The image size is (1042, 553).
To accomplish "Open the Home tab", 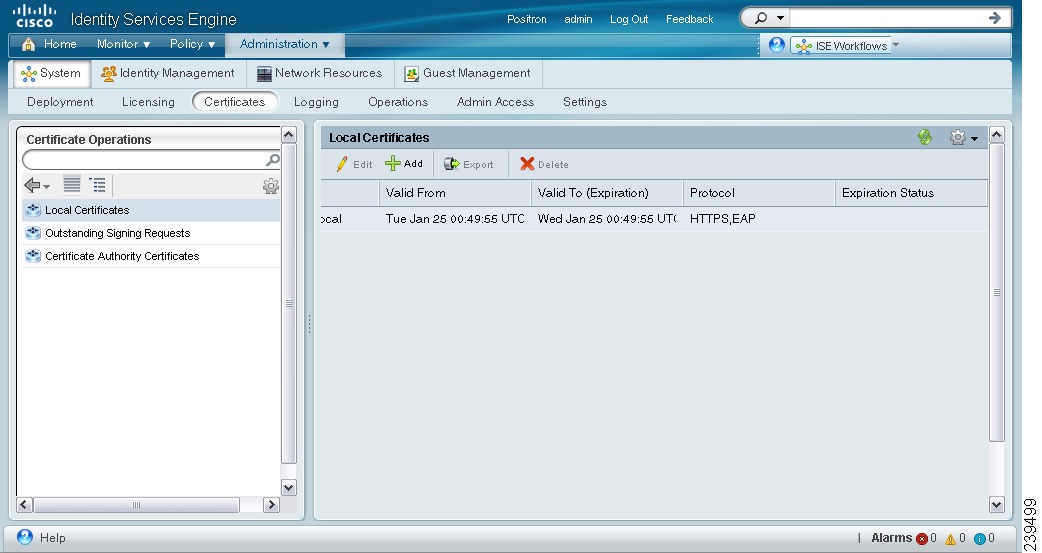I will click(49, 44).
